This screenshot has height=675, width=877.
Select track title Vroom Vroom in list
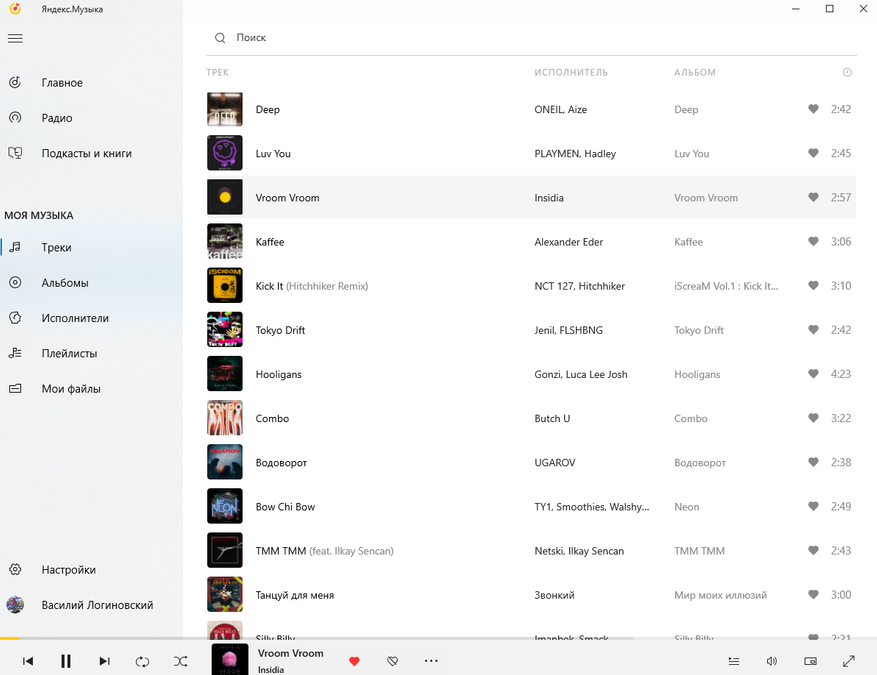[287, 198]
